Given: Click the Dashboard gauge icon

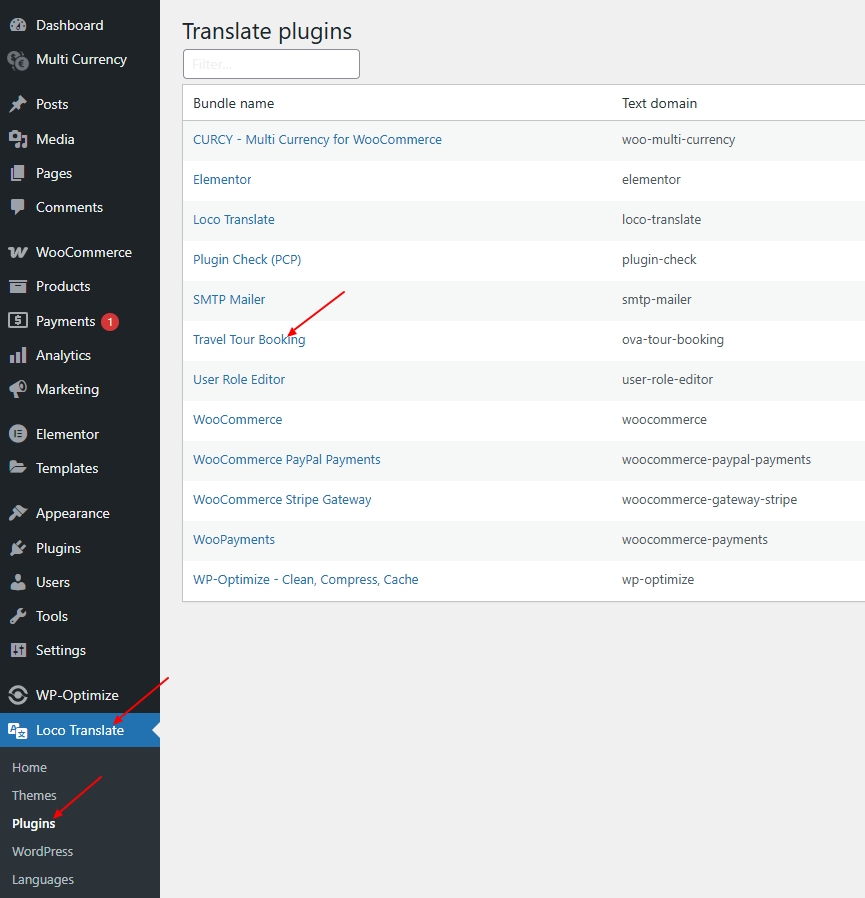Looking at the screenshot, I should tap(18, 25).
